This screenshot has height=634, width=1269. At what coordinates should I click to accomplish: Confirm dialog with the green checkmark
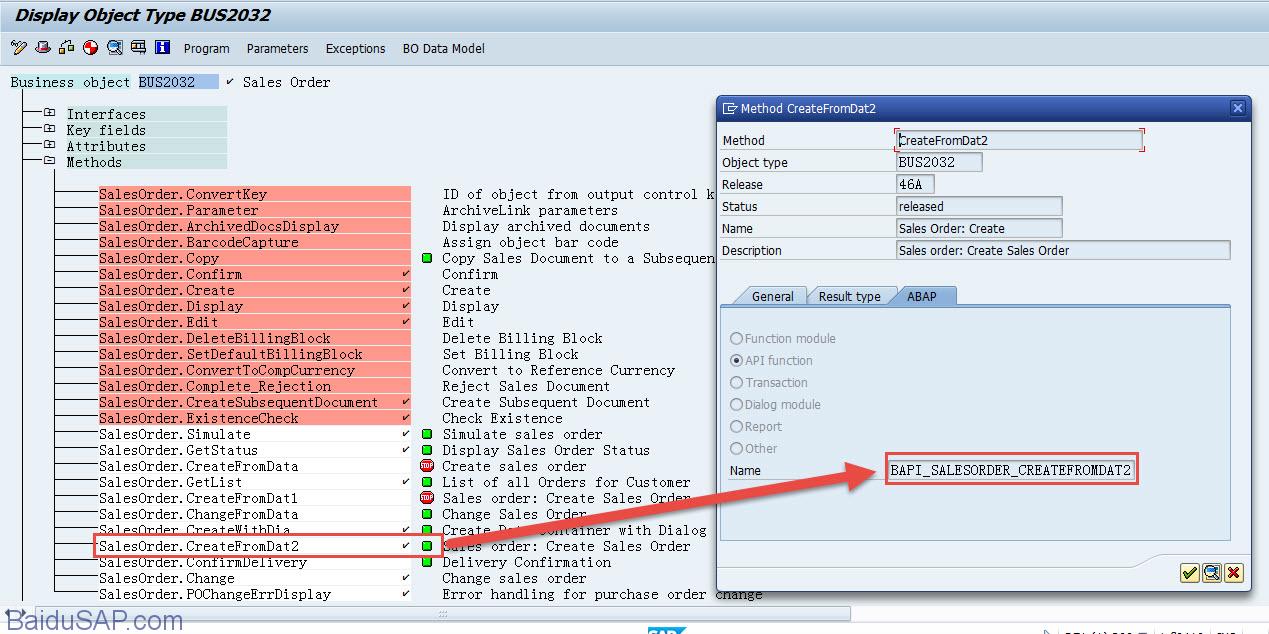(x=1189, y=573)
